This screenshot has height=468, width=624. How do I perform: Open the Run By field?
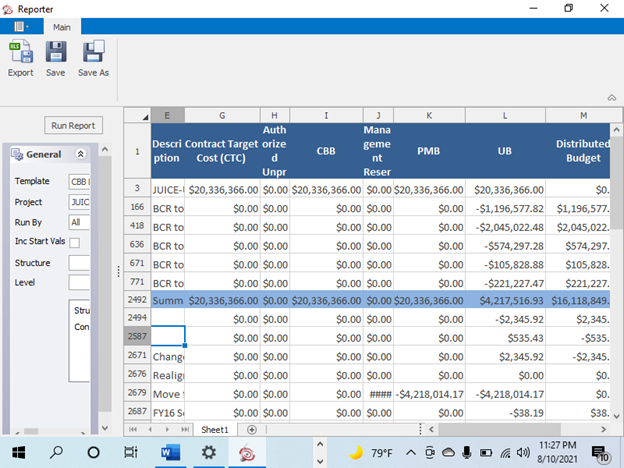point(80,222)
